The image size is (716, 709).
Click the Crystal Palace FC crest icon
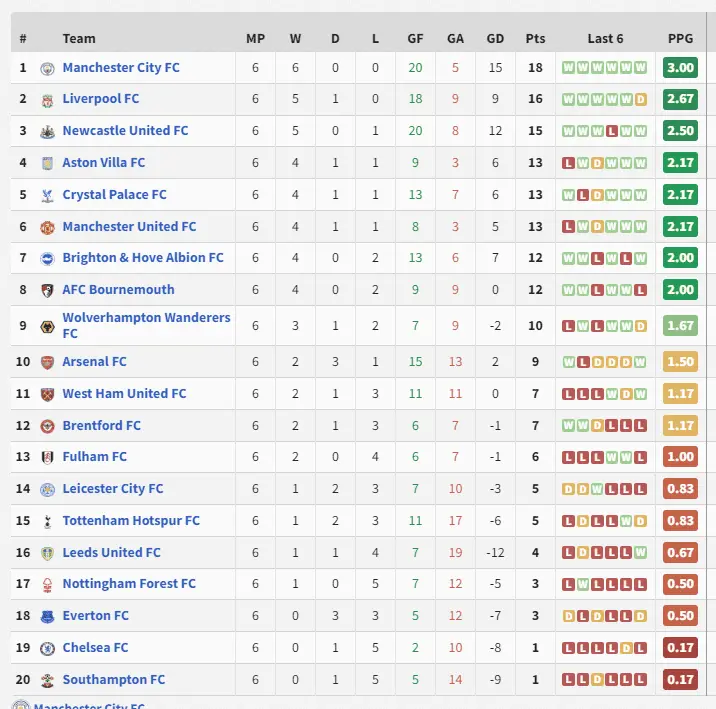click(46, 195)
